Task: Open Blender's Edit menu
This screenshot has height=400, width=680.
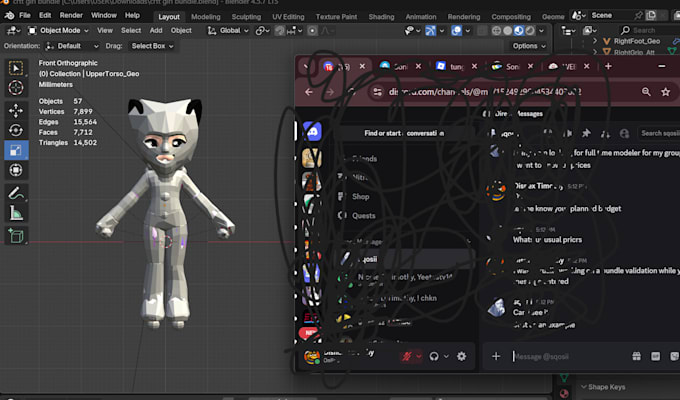Action: (x=45, y=16)
